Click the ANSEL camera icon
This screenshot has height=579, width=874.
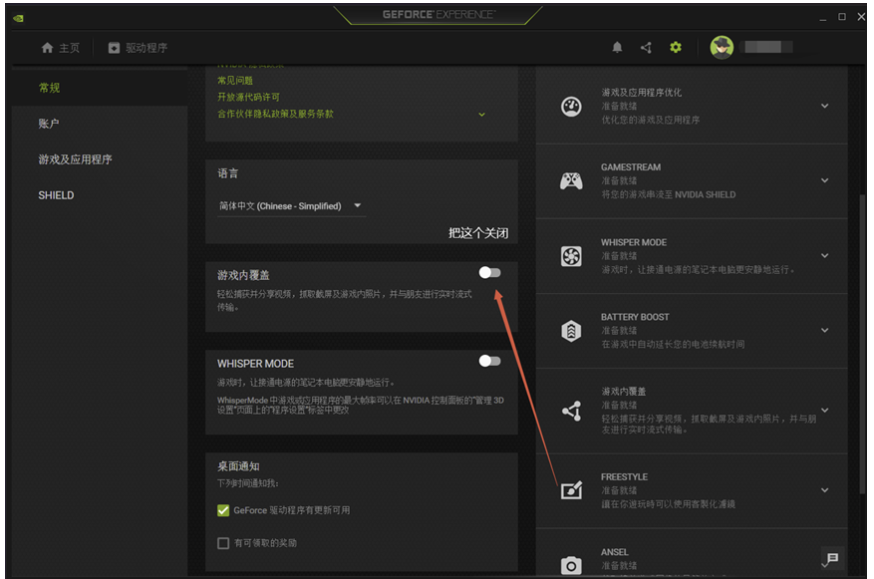point(571,565)
